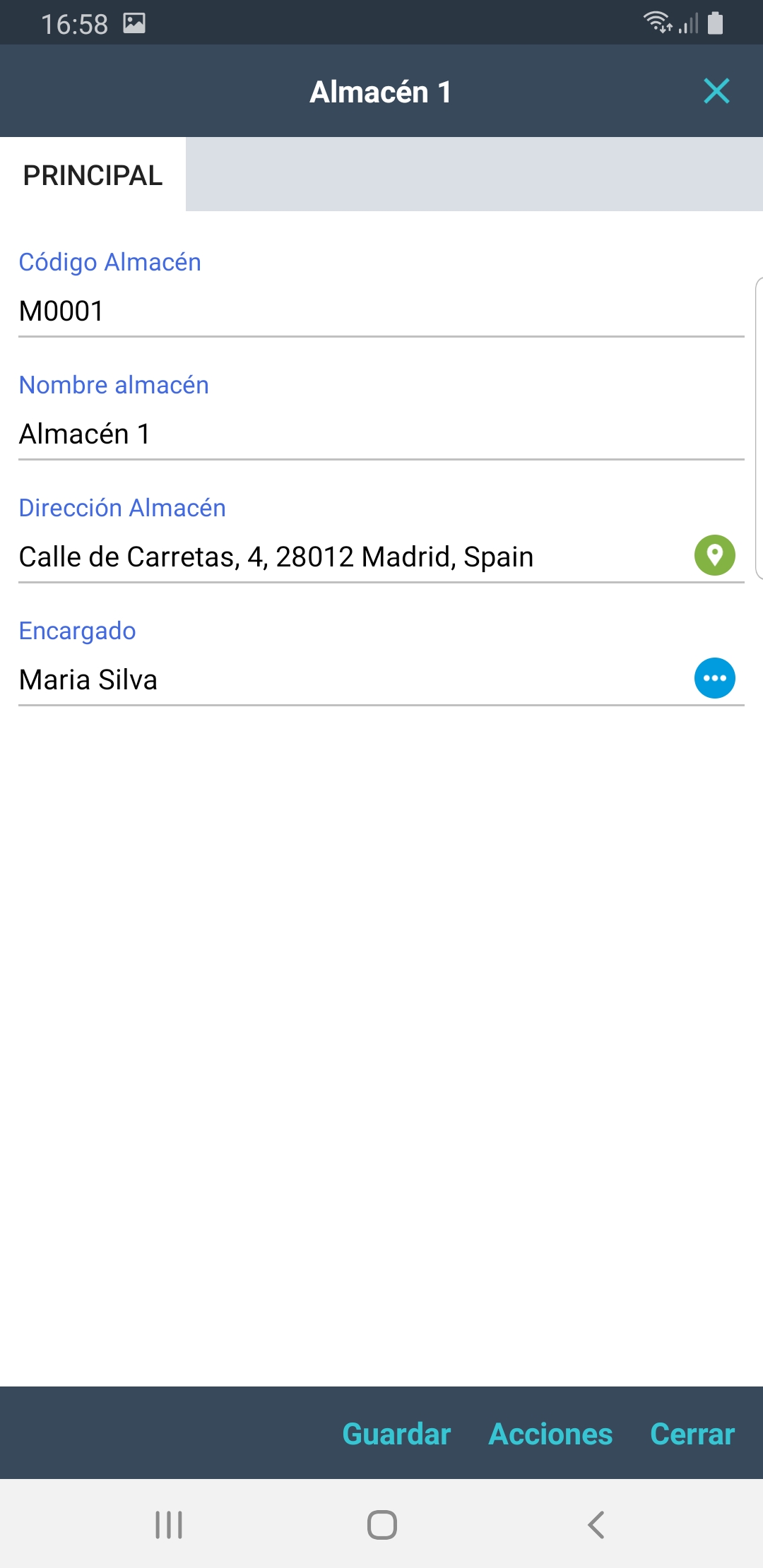Save the warehouse with Guardar
Image resolution: width=763 pixels, height=1568 pixels.
(396, 1434)
